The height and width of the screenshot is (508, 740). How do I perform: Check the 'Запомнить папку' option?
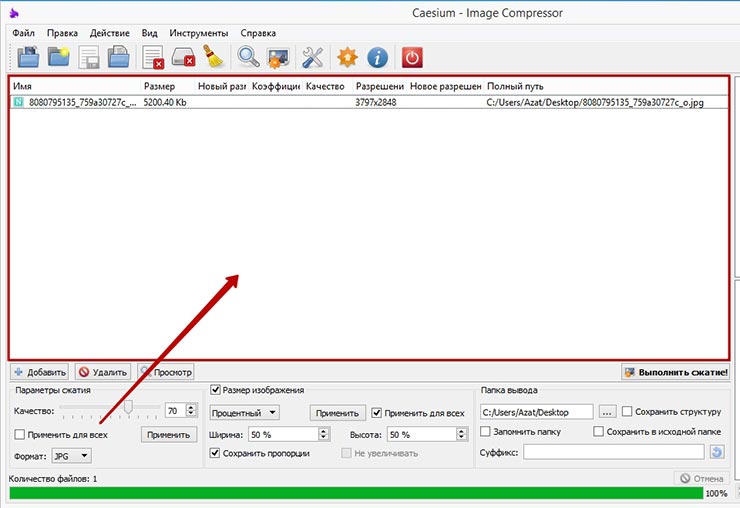(486, 432)
